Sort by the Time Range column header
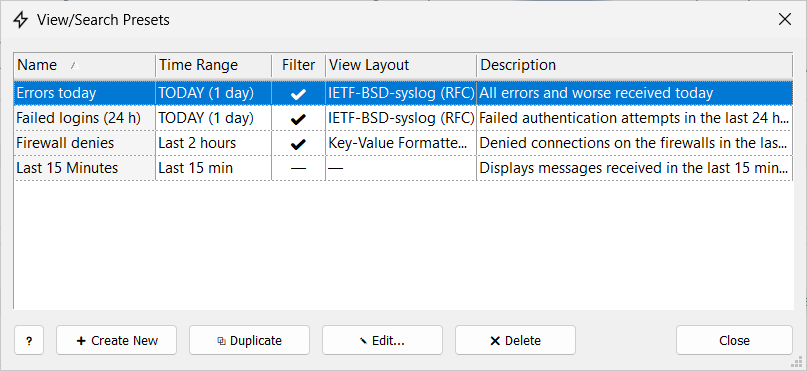The image size is (807, 371). [214, 65]
